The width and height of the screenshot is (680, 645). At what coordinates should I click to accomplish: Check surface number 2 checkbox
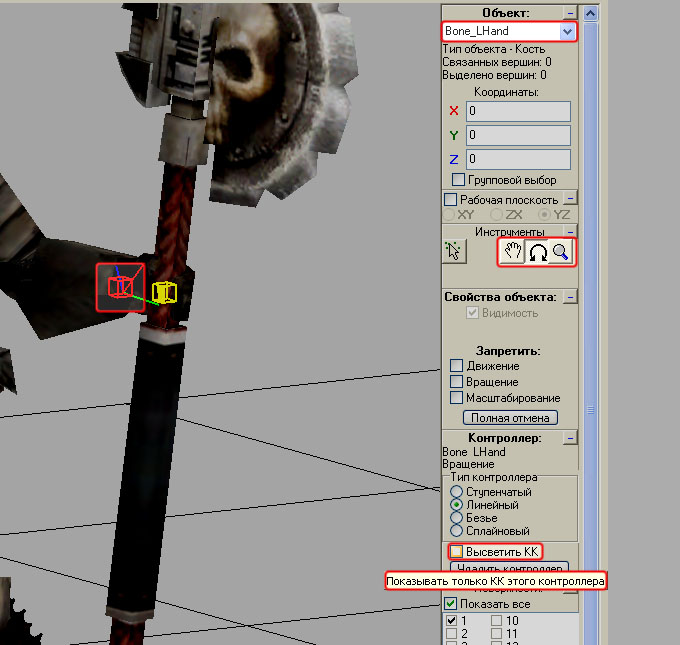tap(451, 634)
